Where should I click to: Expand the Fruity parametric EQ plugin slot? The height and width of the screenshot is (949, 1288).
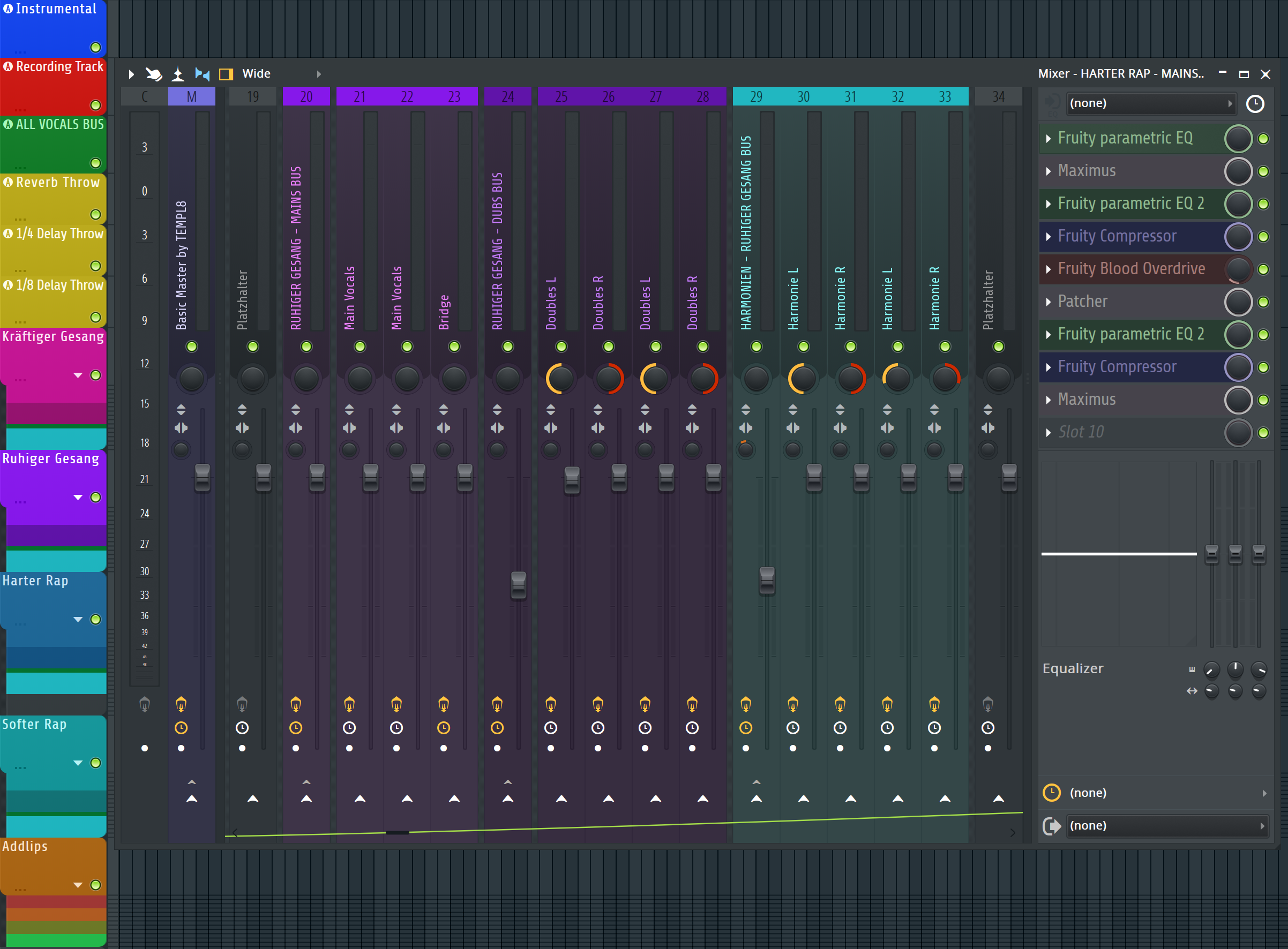point(1048,136)
